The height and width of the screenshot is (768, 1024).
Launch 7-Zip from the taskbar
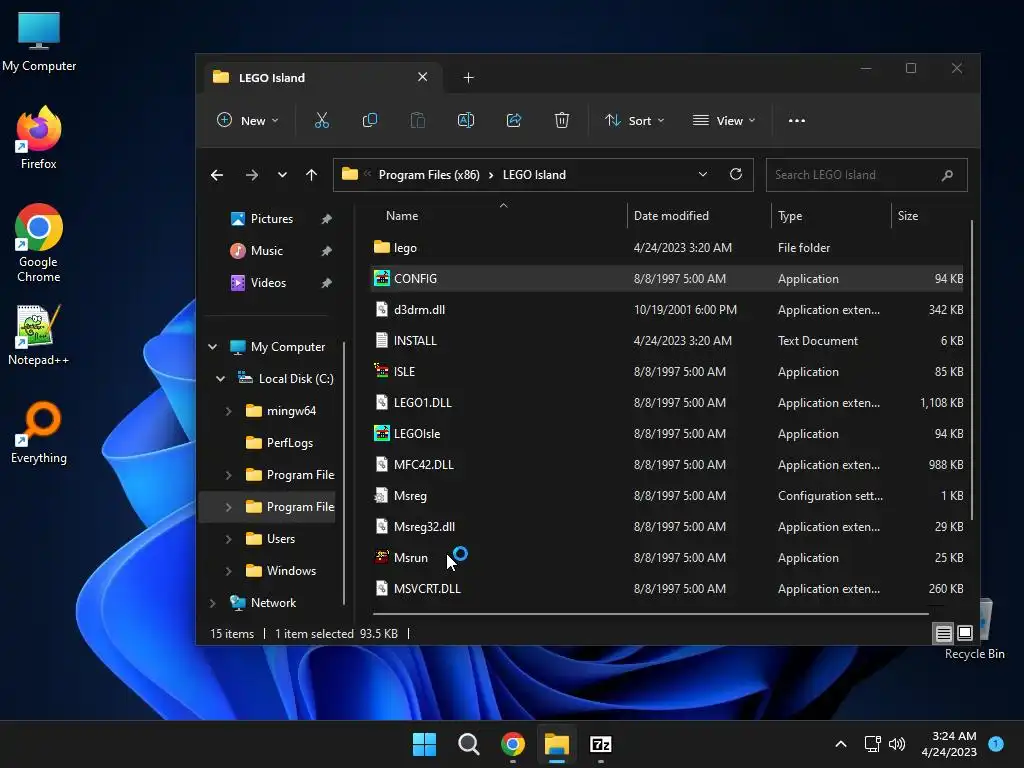(x=600, y=744)
